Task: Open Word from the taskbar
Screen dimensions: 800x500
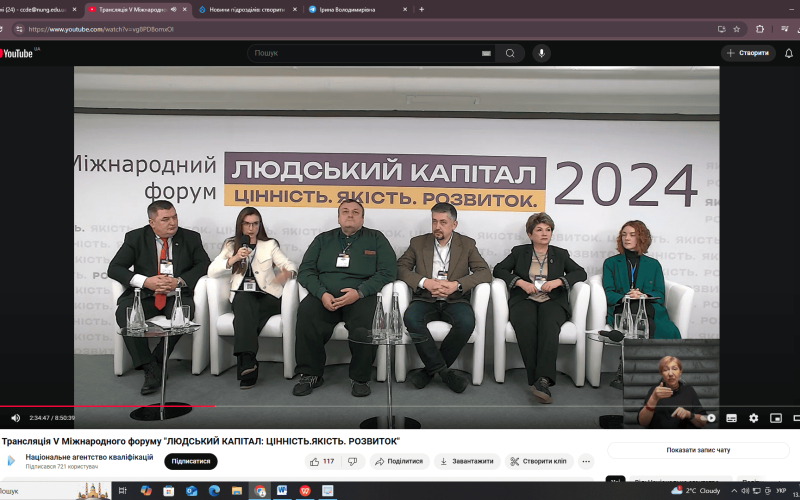Action: pyautogui.click(x=282, y=491)
